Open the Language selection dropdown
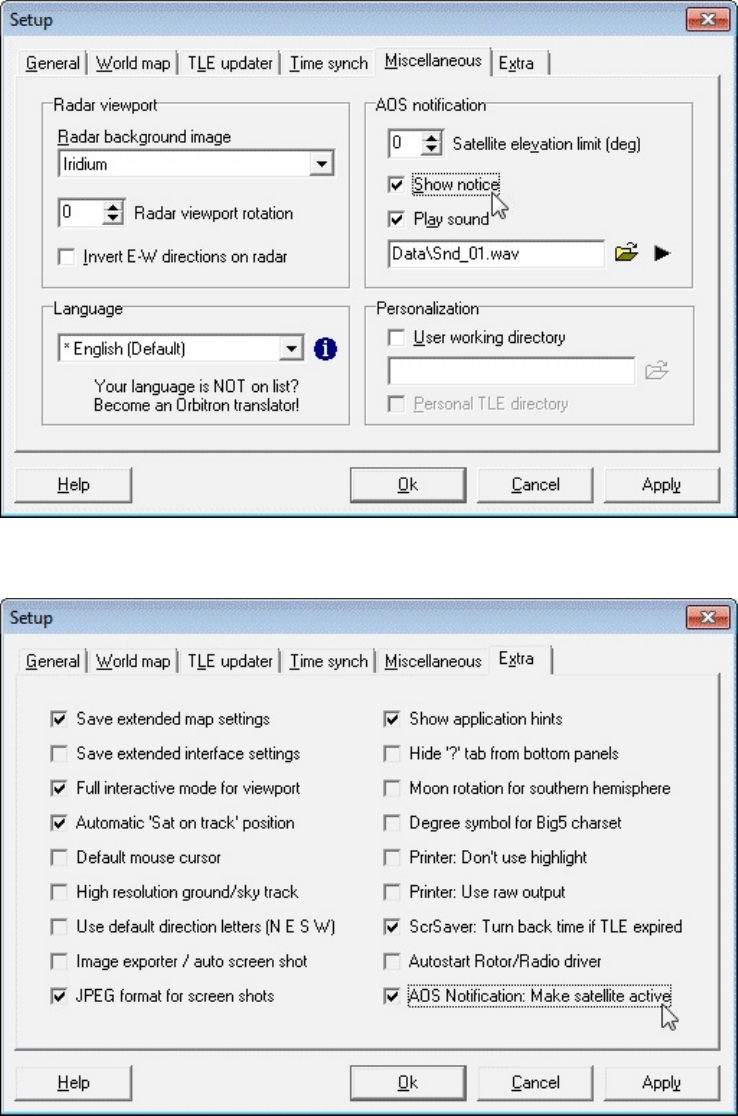Screen dimensions: 738x1116 click(291, 349)
